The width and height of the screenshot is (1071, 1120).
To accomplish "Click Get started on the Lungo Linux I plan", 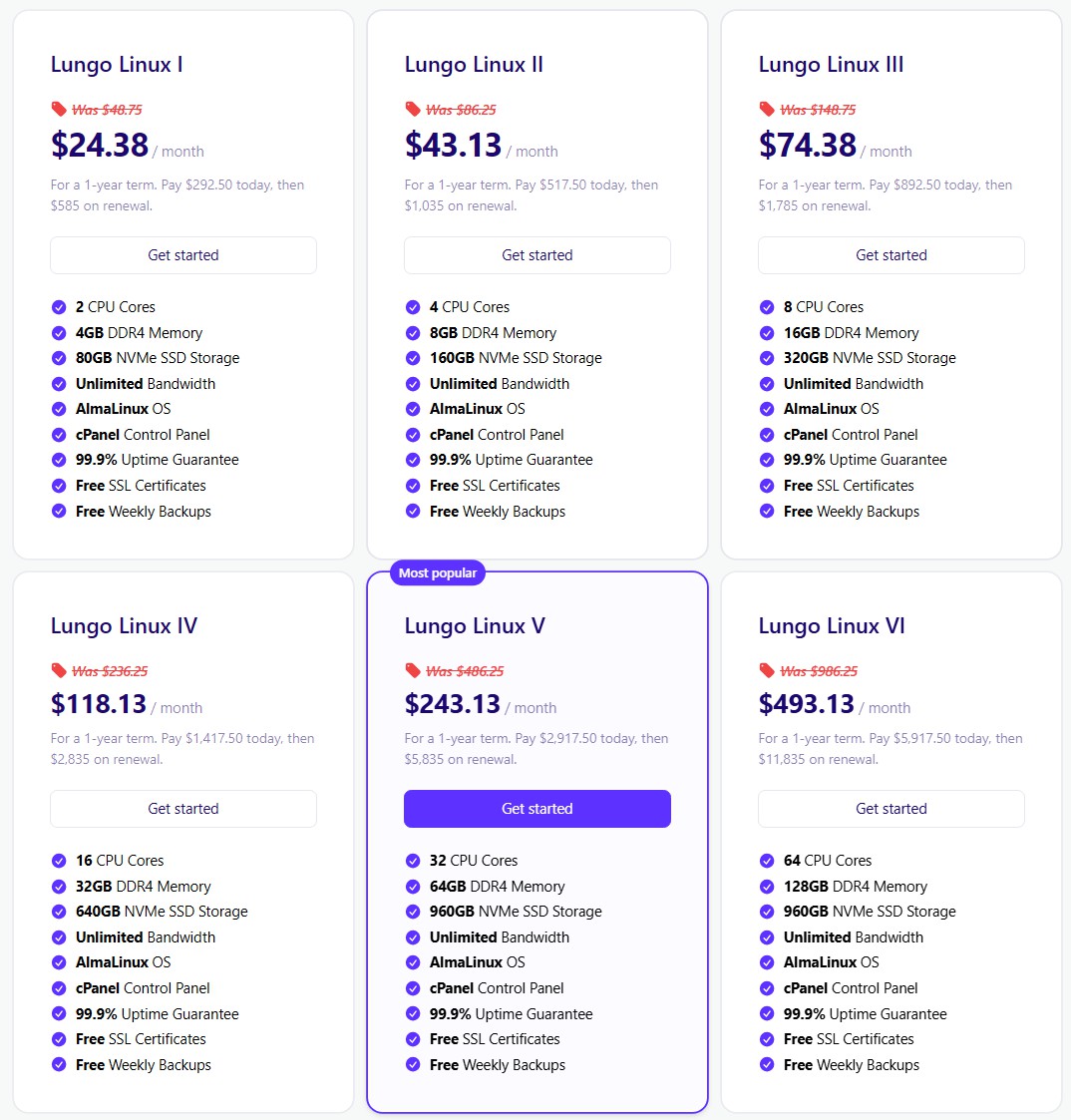I will [x=182, y=254].
